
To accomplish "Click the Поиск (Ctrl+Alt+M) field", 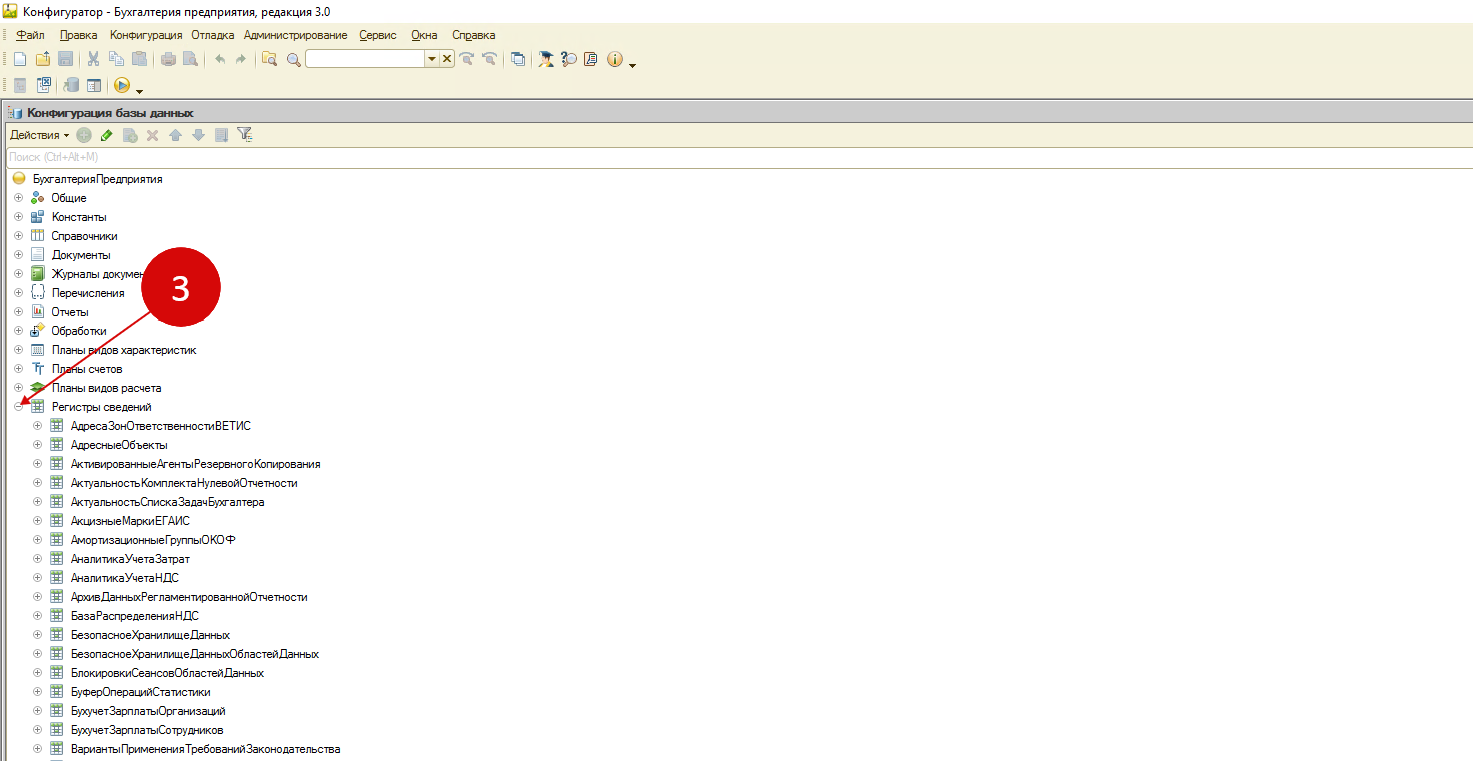I will point(739,157).
